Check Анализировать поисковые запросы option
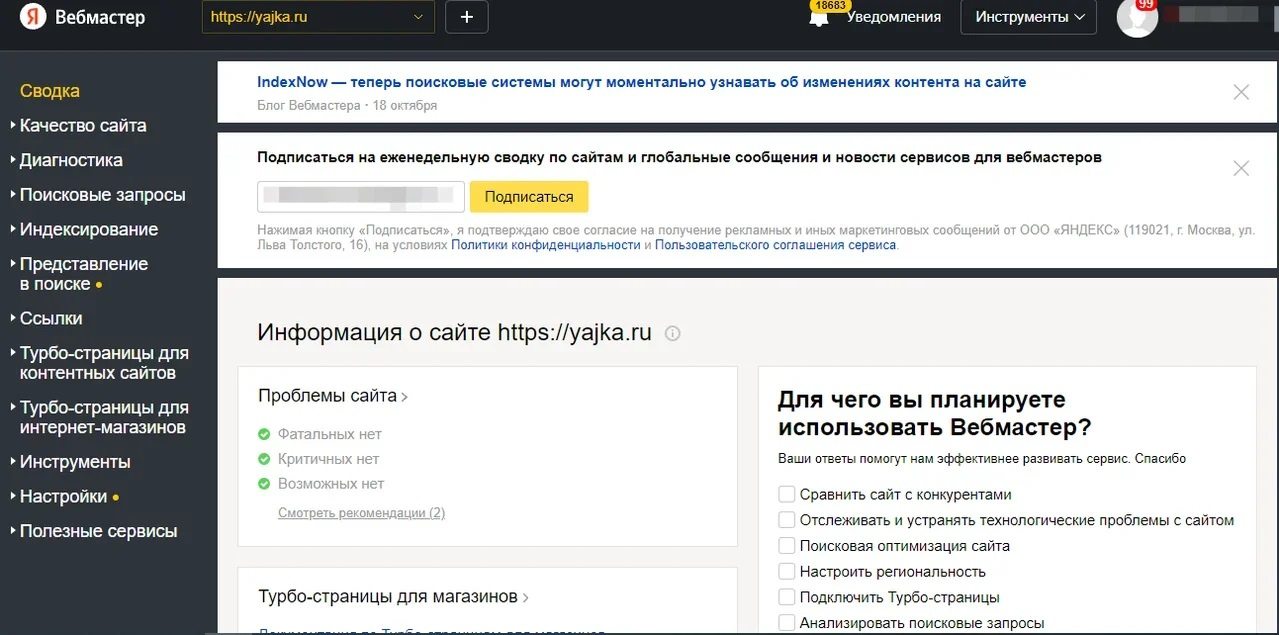This screenshot has height=635, width=1279. (787, 623)
